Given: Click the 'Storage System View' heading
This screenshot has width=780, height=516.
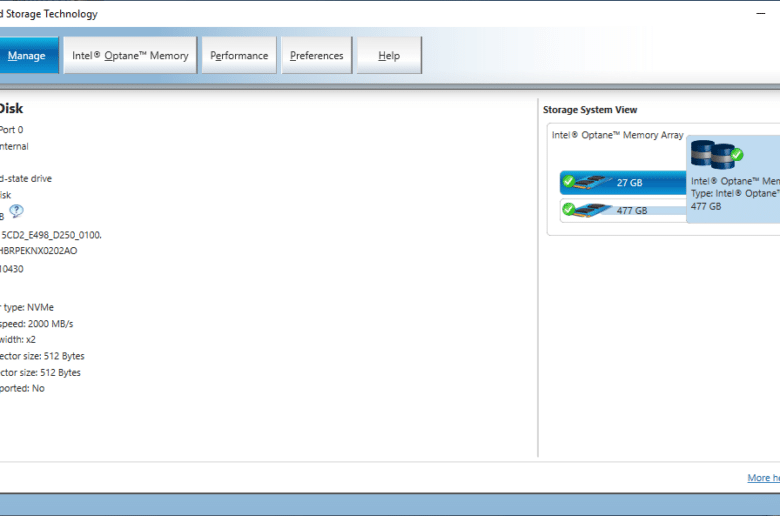Looking at the screenshot, I should [590, 109].
